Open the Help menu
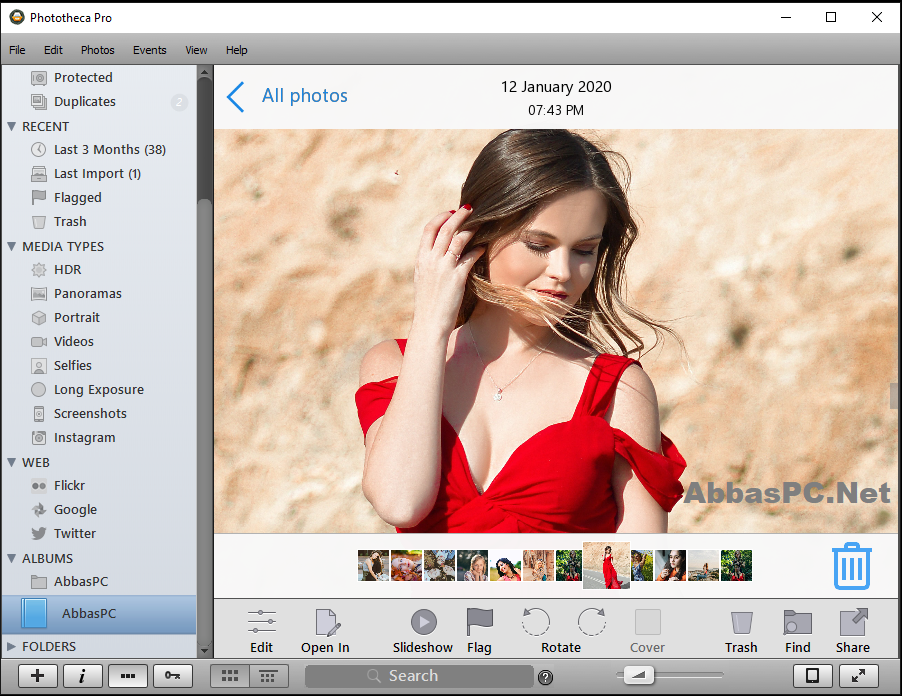 (x=236, y=50)
